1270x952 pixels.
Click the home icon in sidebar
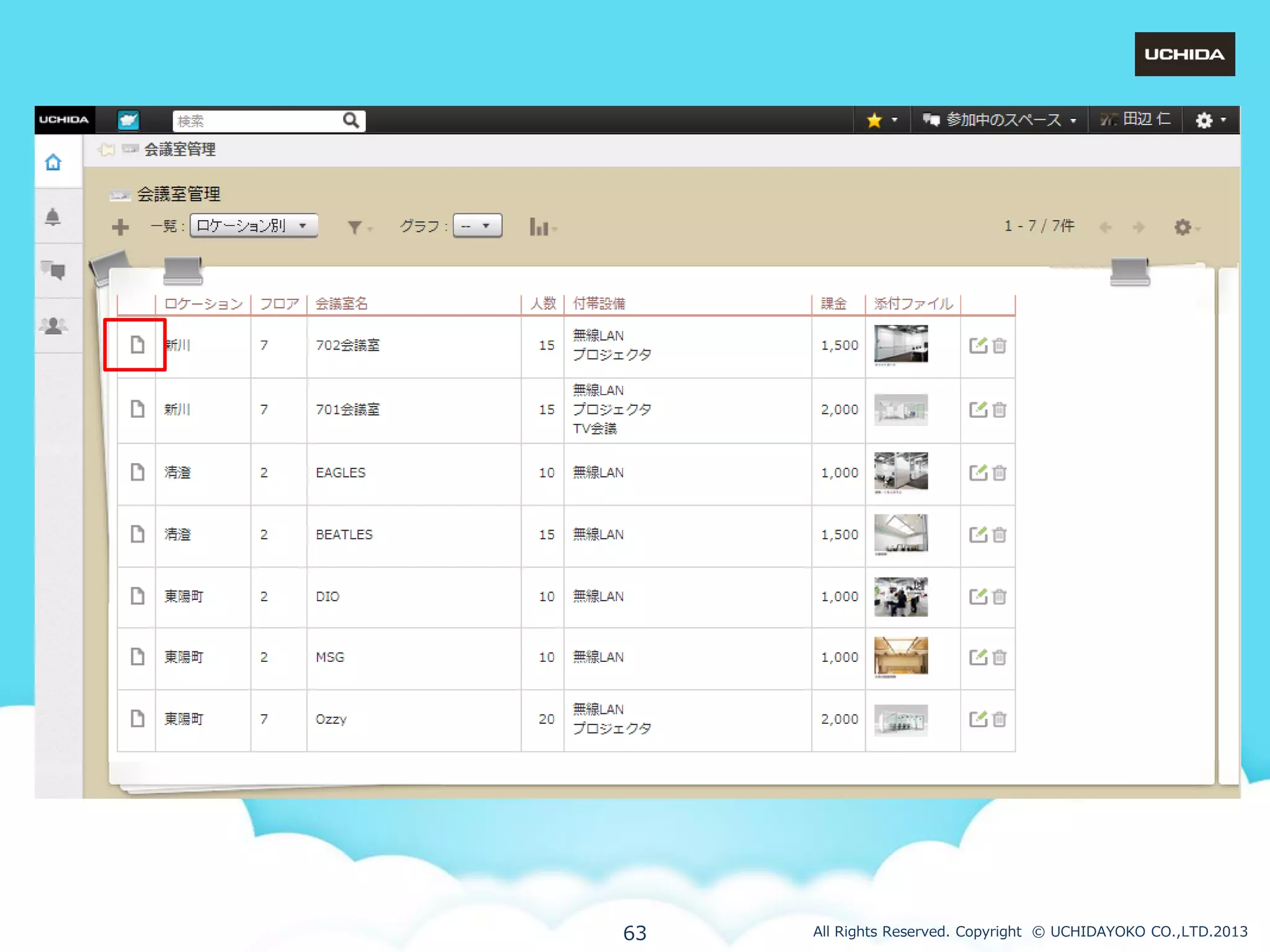(x=53, y=162)
